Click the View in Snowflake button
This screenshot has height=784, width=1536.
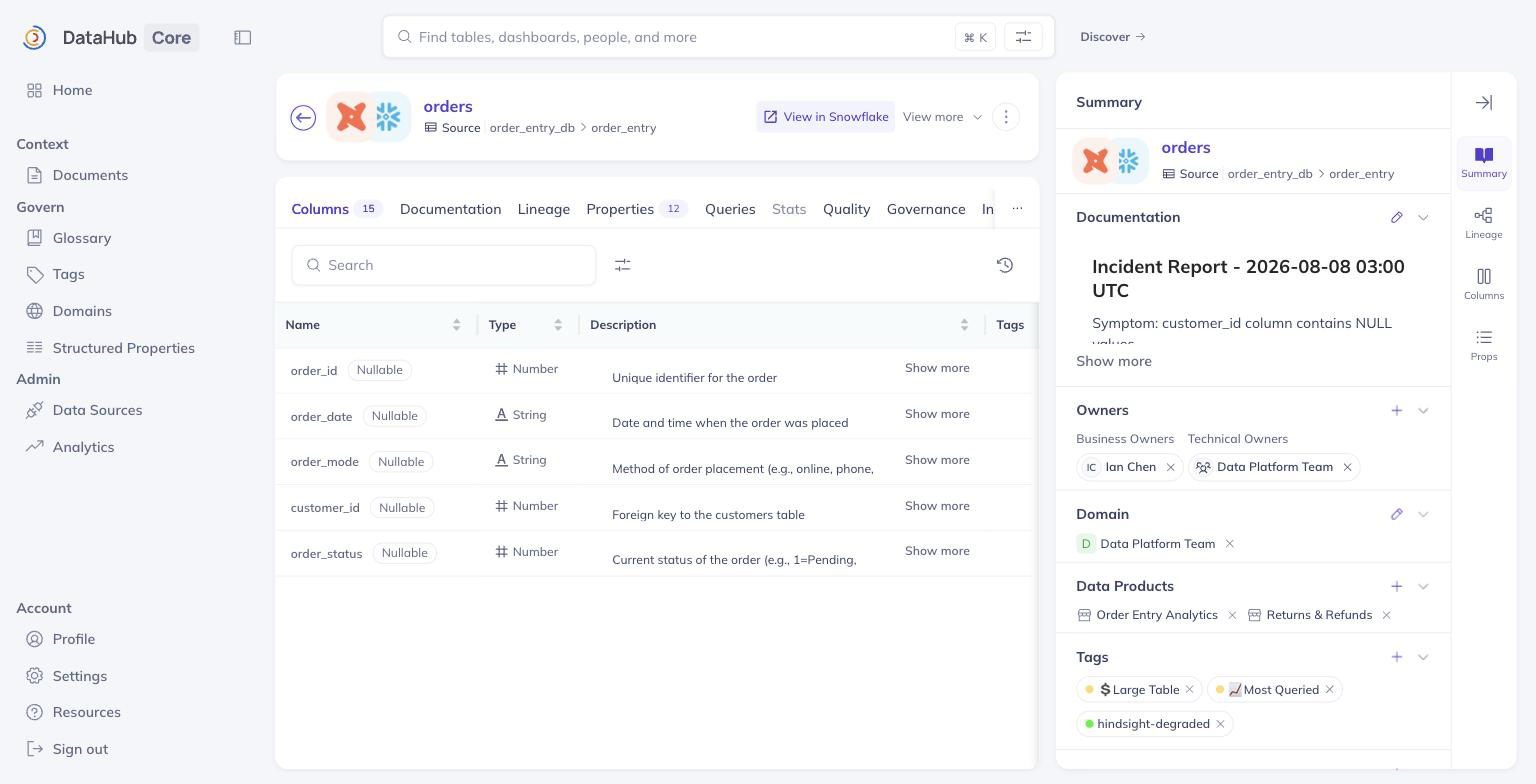pos(826,117)
